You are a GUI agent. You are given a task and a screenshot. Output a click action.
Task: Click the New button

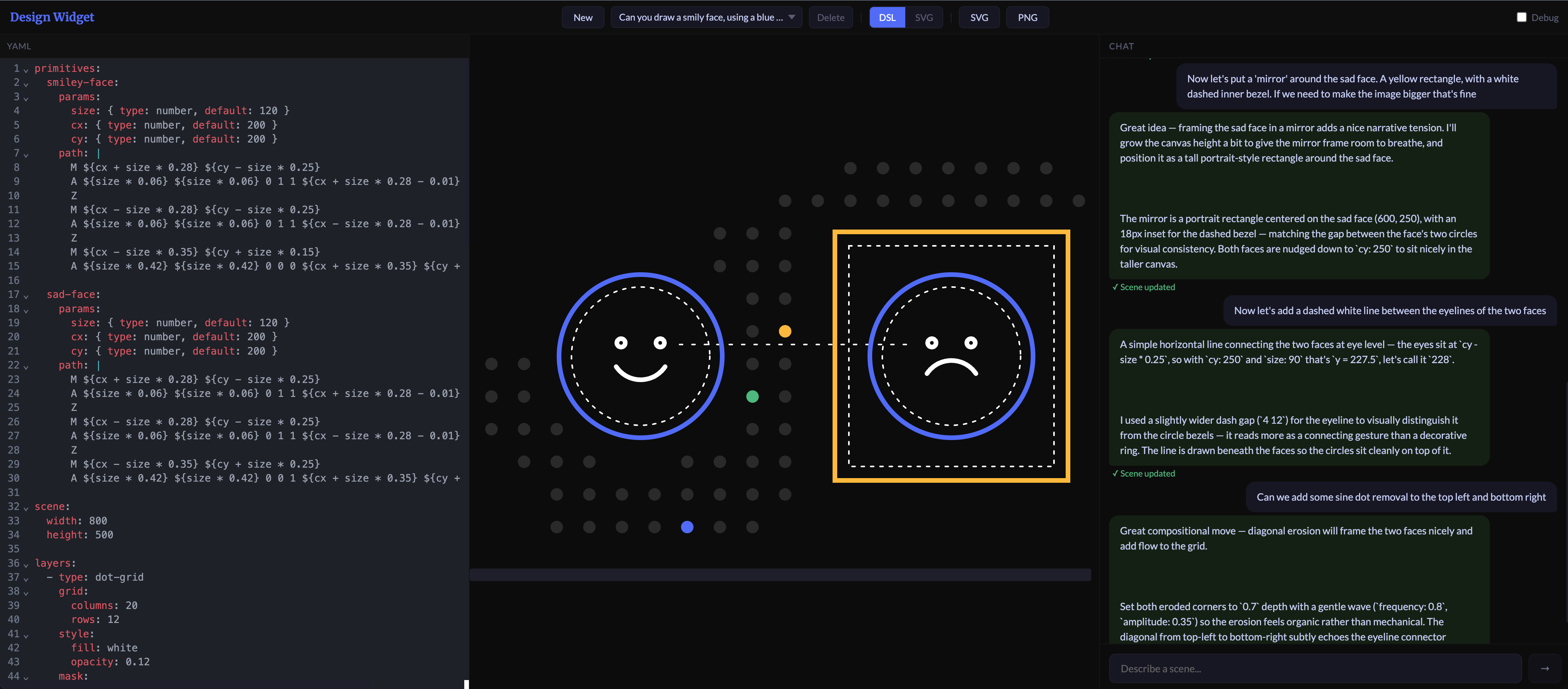[x=582, y=17]
